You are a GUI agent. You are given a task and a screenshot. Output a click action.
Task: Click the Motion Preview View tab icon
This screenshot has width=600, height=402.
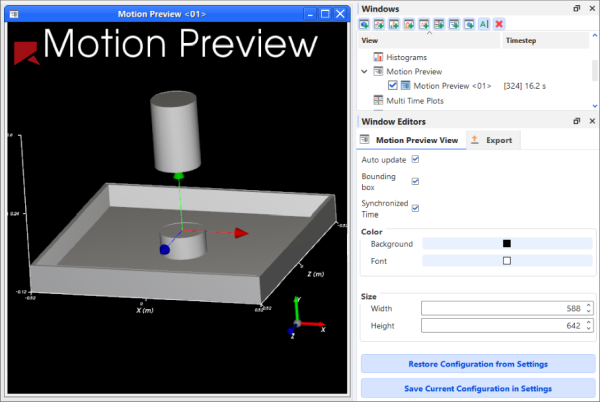(x=365, y=140)
